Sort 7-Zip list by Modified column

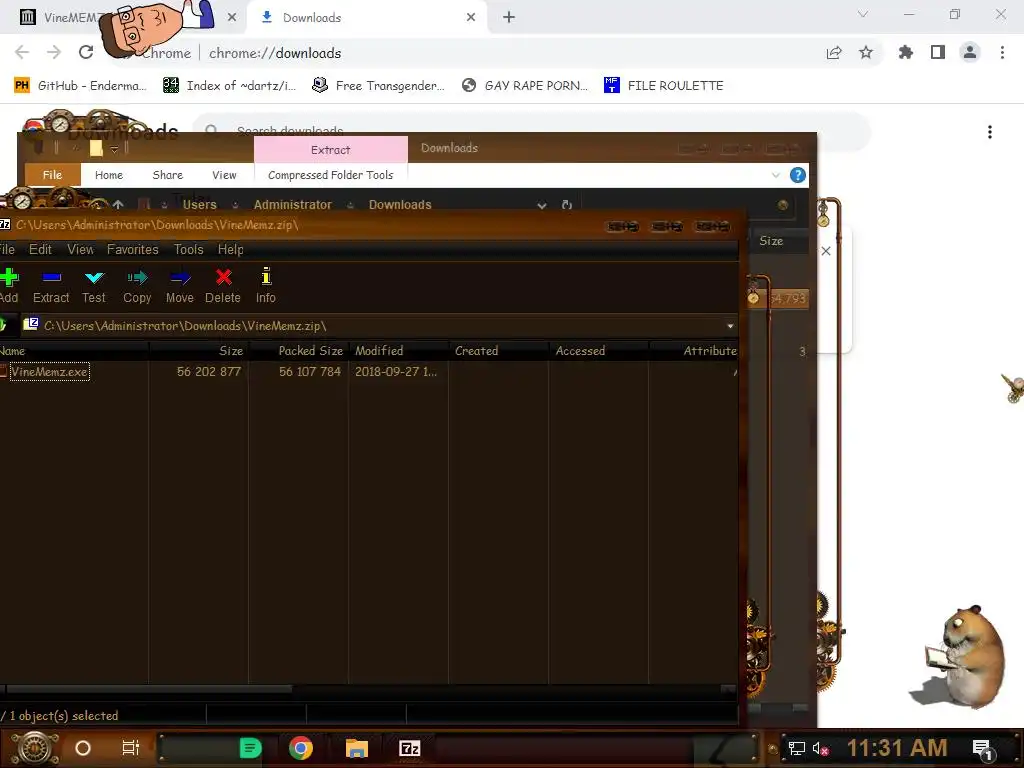398,351
